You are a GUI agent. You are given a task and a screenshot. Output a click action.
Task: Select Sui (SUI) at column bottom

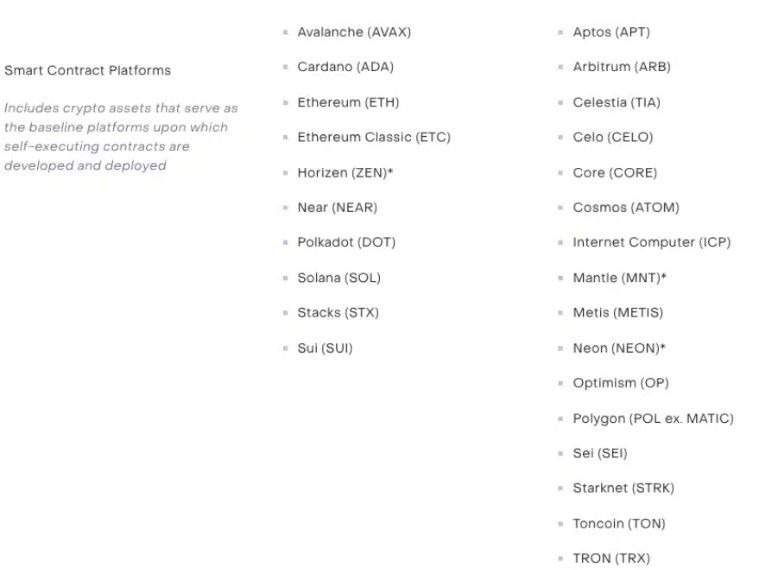pyautogui.click(x=325, y=348)
